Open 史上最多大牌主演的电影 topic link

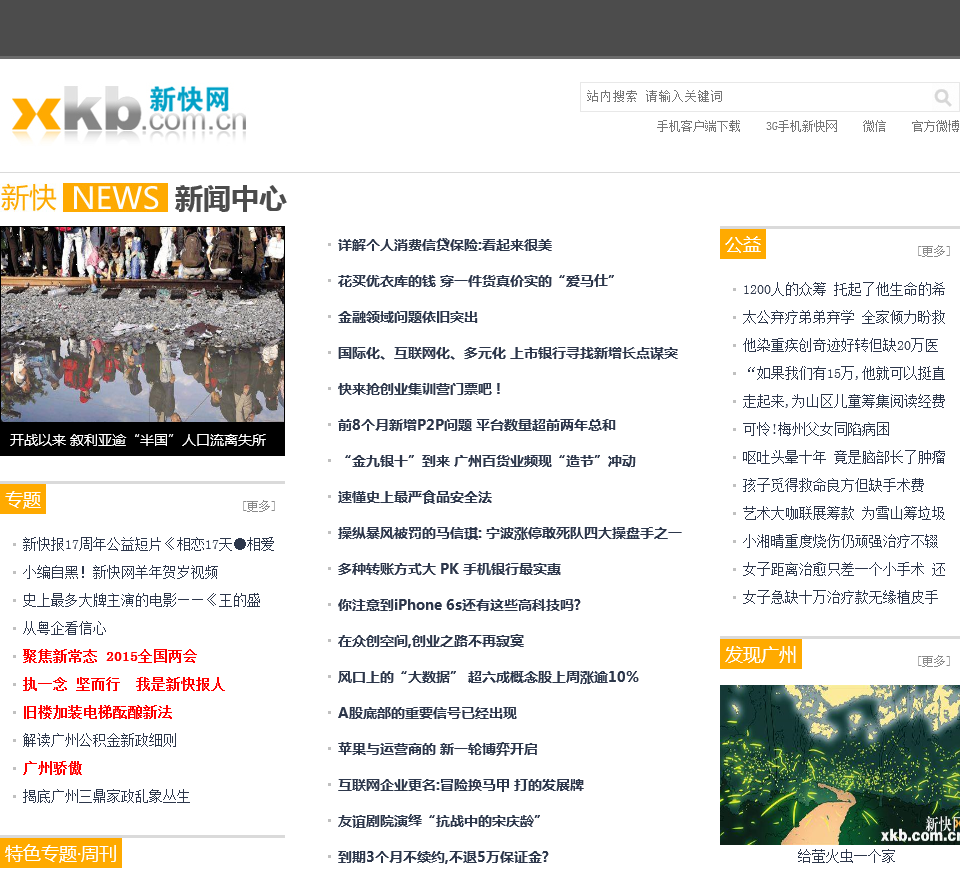click(141, 601)
